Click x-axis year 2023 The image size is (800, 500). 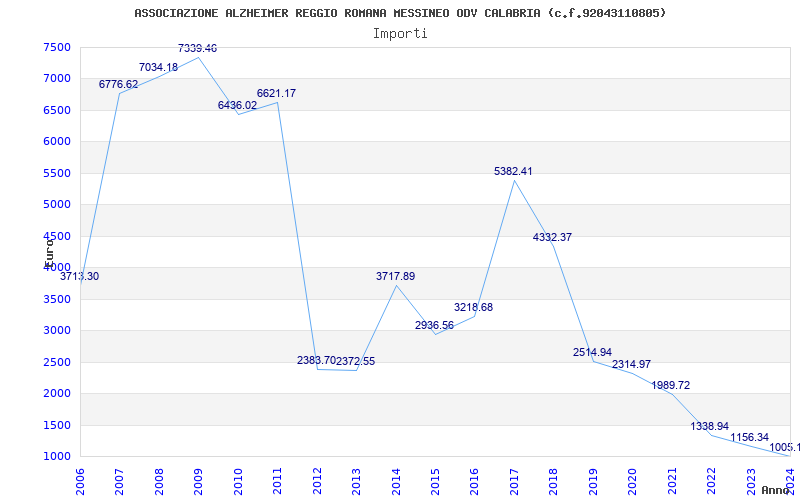pos(751,482)
